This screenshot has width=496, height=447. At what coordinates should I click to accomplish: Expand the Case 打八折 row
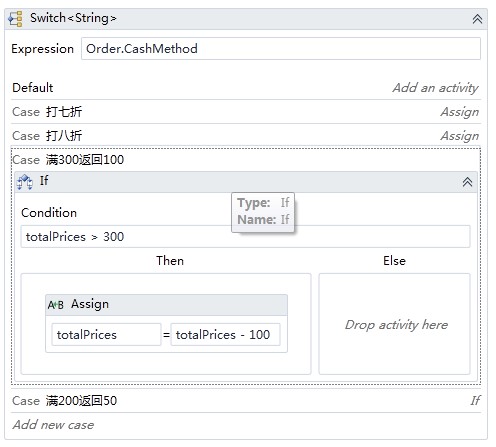[246, 136]
